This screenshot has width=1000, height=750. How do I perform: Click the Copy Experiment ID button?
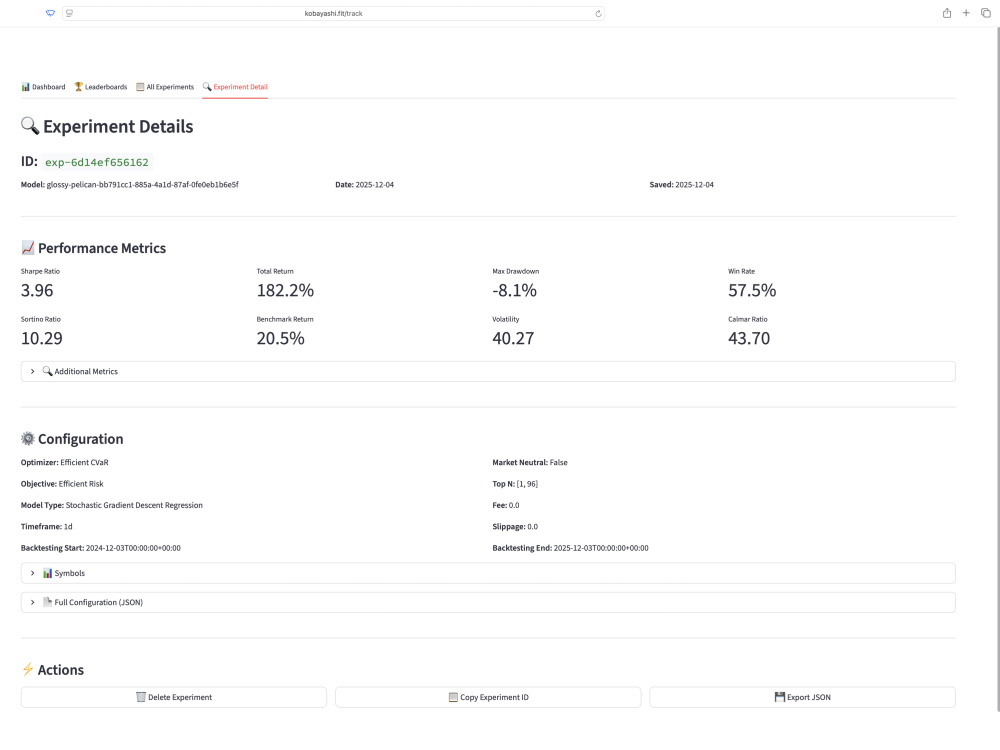pyautogui.click(x=488, y=697)
